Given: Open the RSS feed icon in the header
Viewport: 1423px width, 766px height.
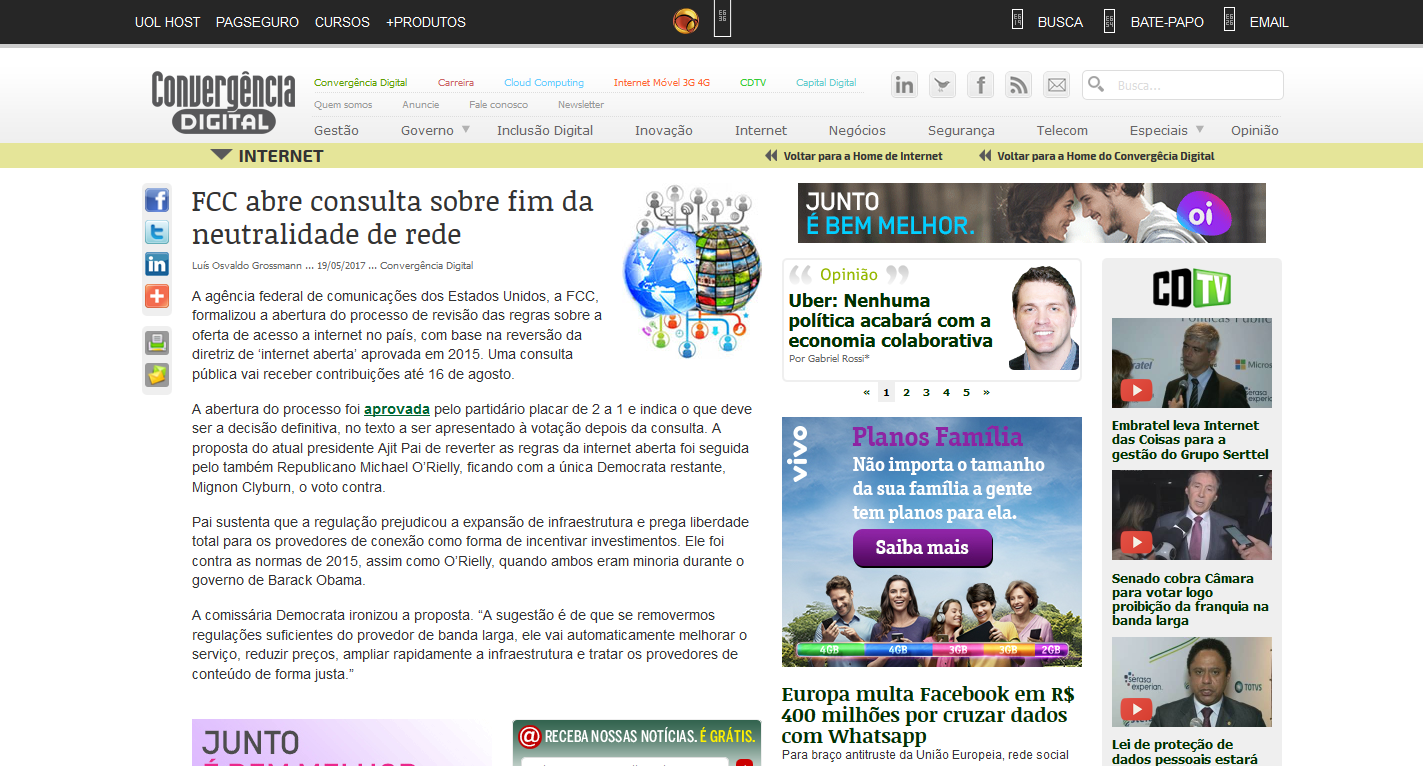Looking at the screenshot, I should [1019, 85].
